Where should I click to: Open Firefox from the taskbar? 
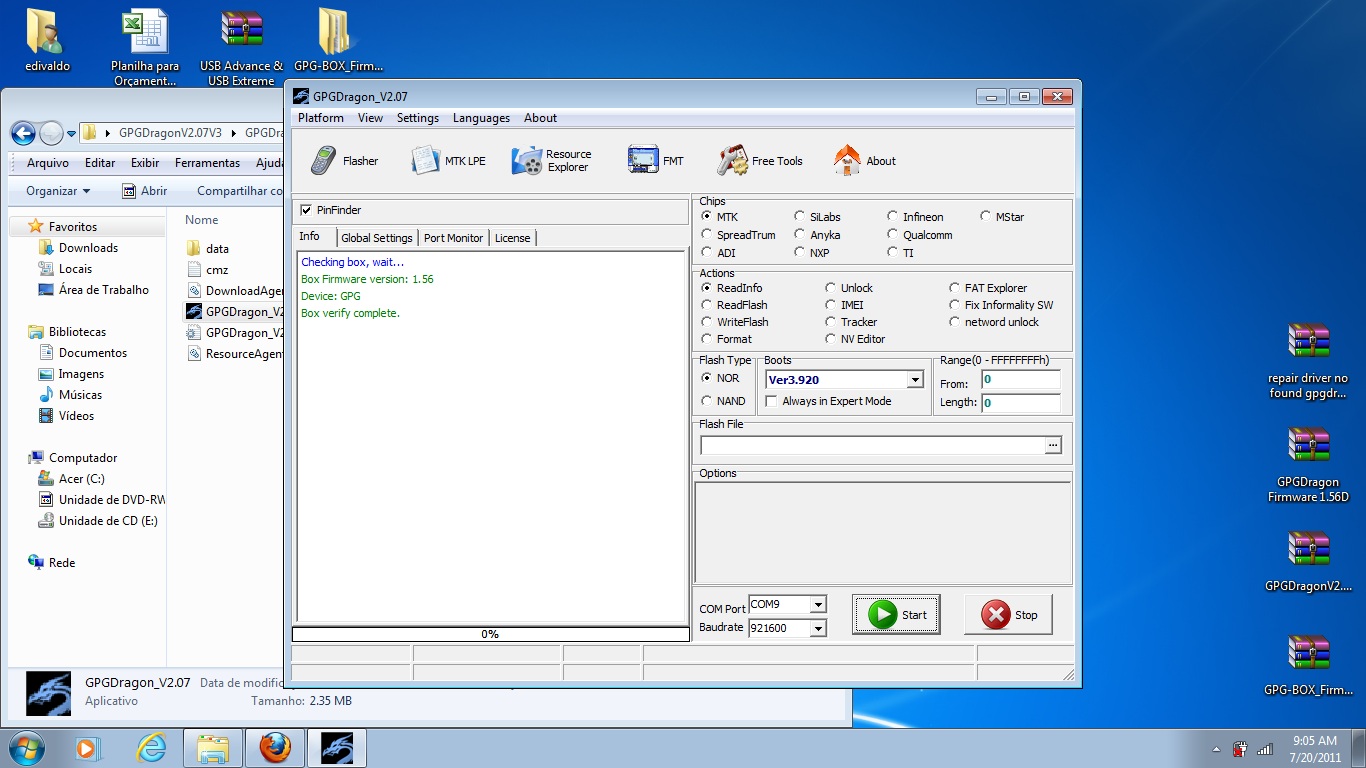[x=275, y=748]
